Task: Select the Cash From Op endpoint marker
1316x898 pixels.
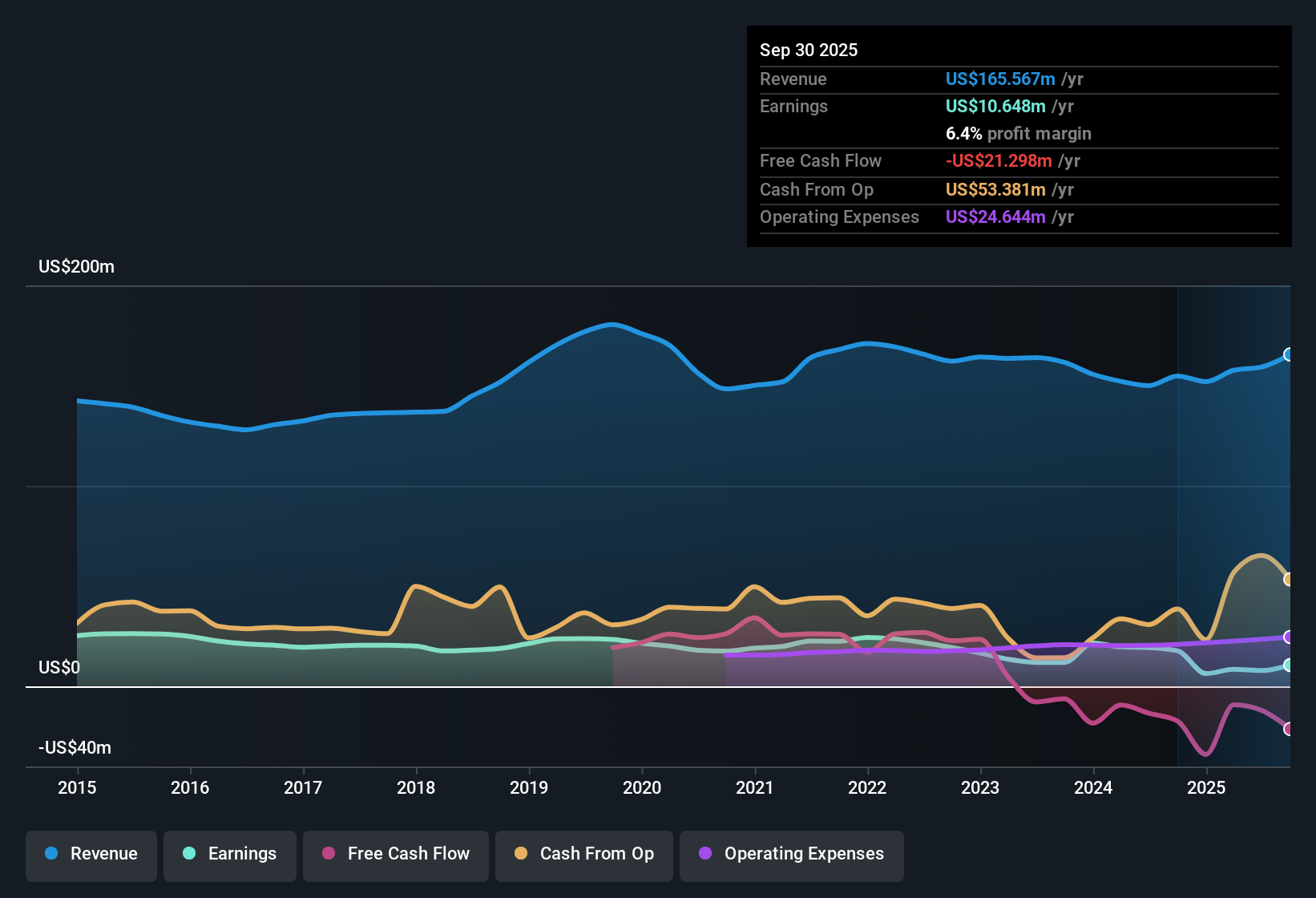Action: click(1289, 578)
